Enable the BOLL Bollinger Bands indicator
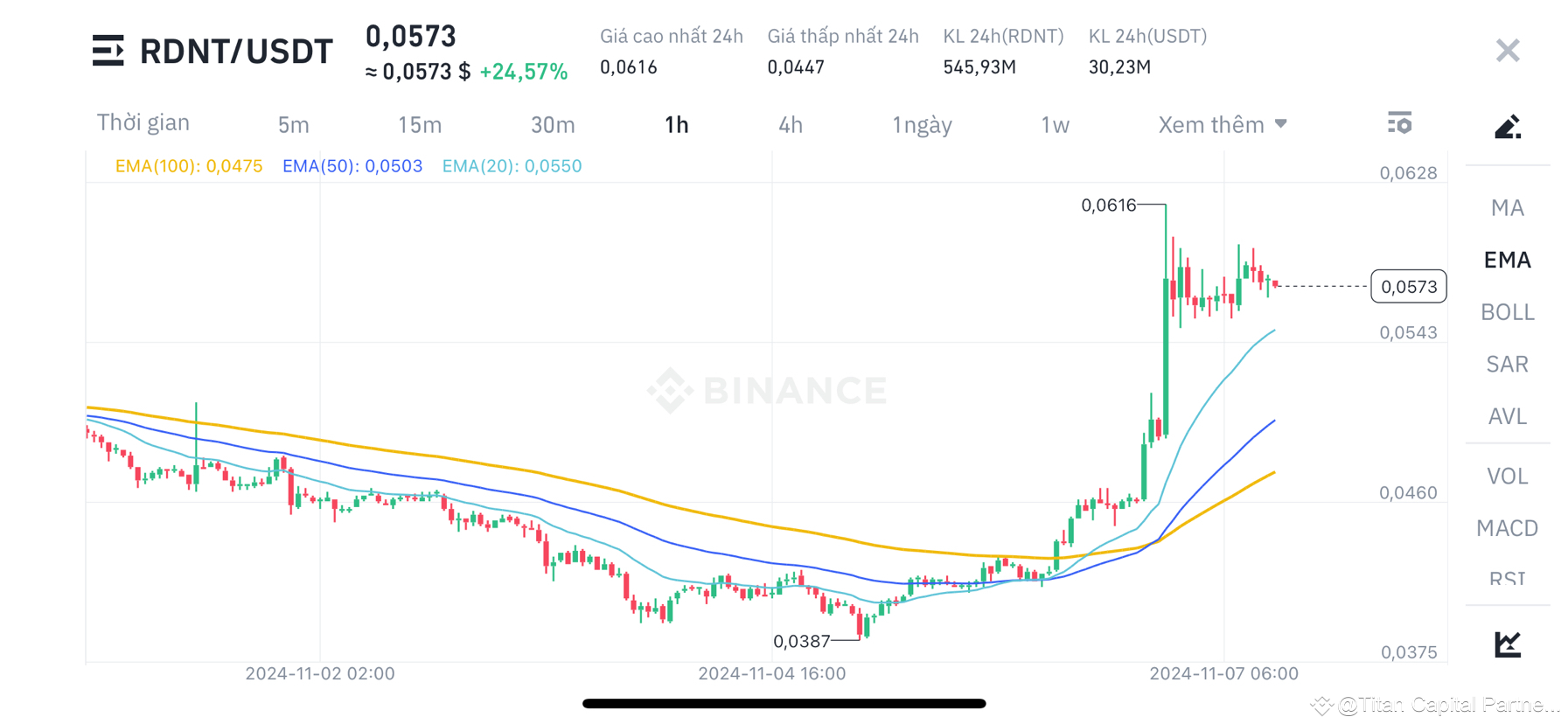The image size is (1568, 724). (x=1507, y=311)
